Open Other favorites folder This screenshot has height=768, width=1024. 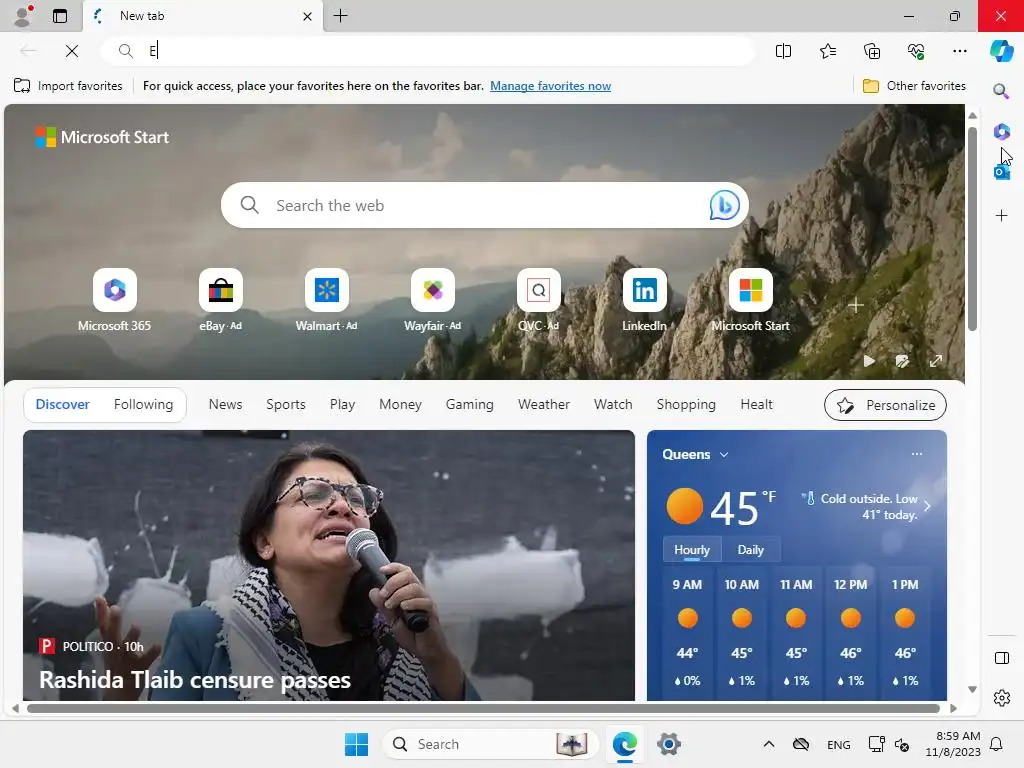914,86
